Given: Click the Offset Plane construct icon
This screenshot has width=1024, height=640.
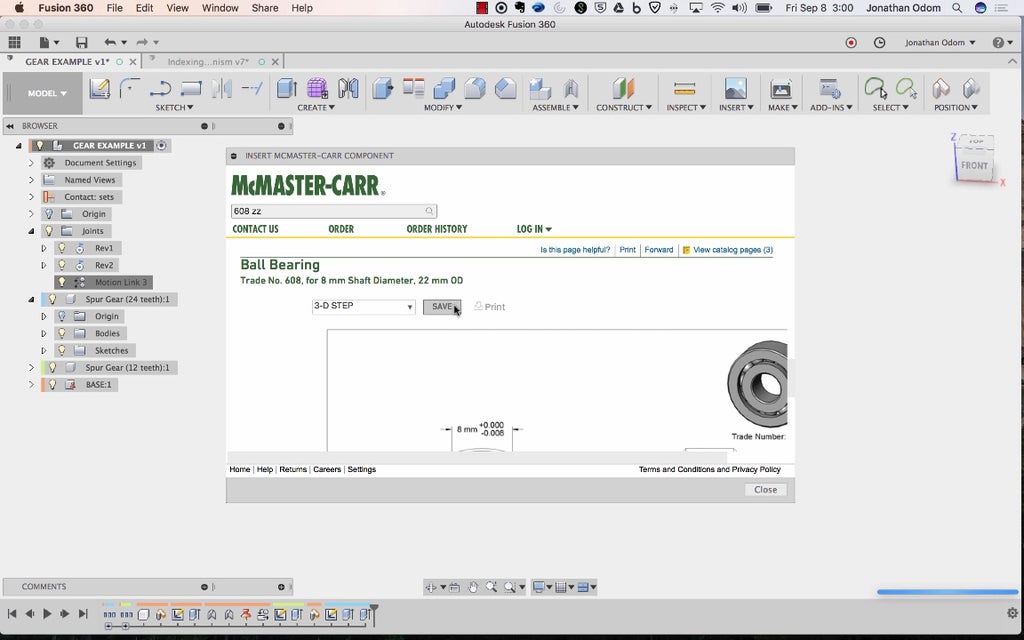Looking at the screenshot, I should pyautogui.click(x=623, y=88).
